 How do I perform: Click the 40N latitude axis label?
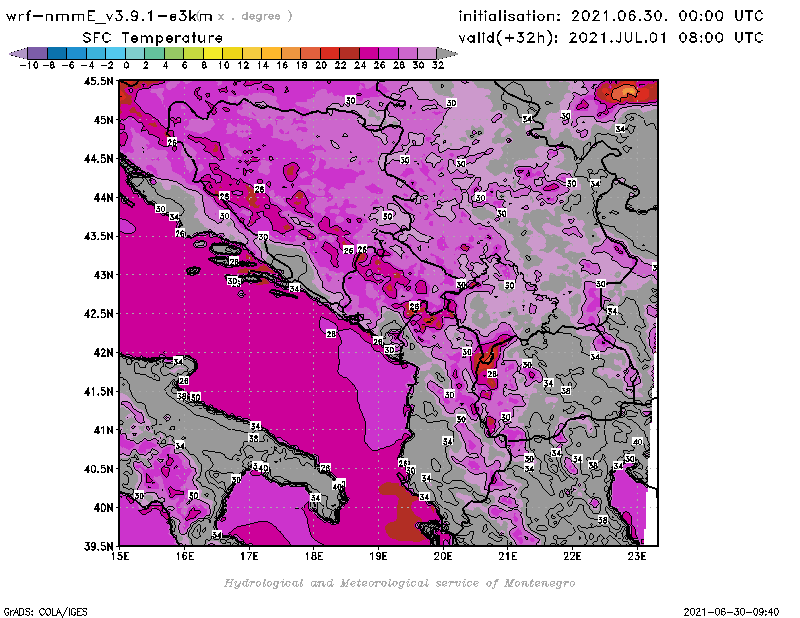pos(103,508)
